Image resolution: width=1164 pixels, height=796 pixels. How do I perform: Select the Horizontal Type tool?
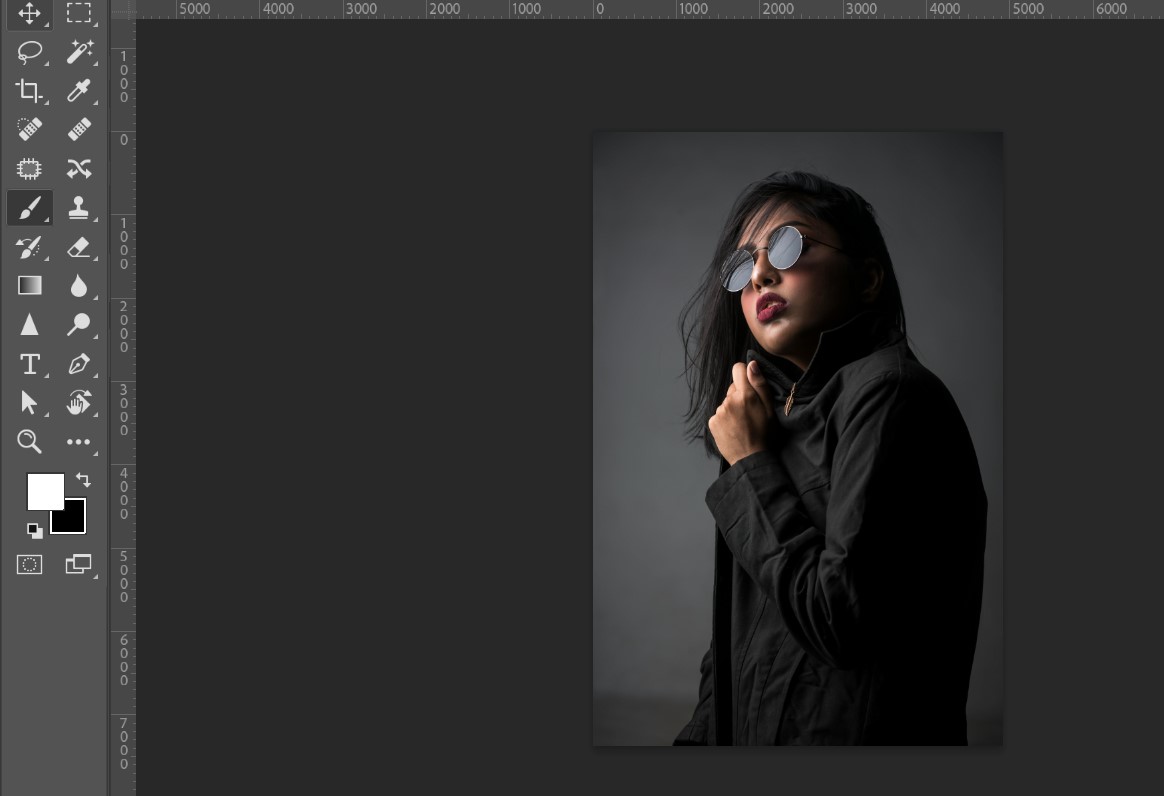[29, 364]
